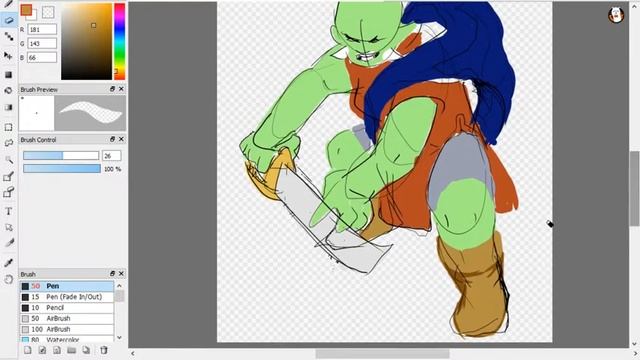The width and height of the screenshot is (640, 360).
Task: Select the Text tool
Action: point(9,211)
